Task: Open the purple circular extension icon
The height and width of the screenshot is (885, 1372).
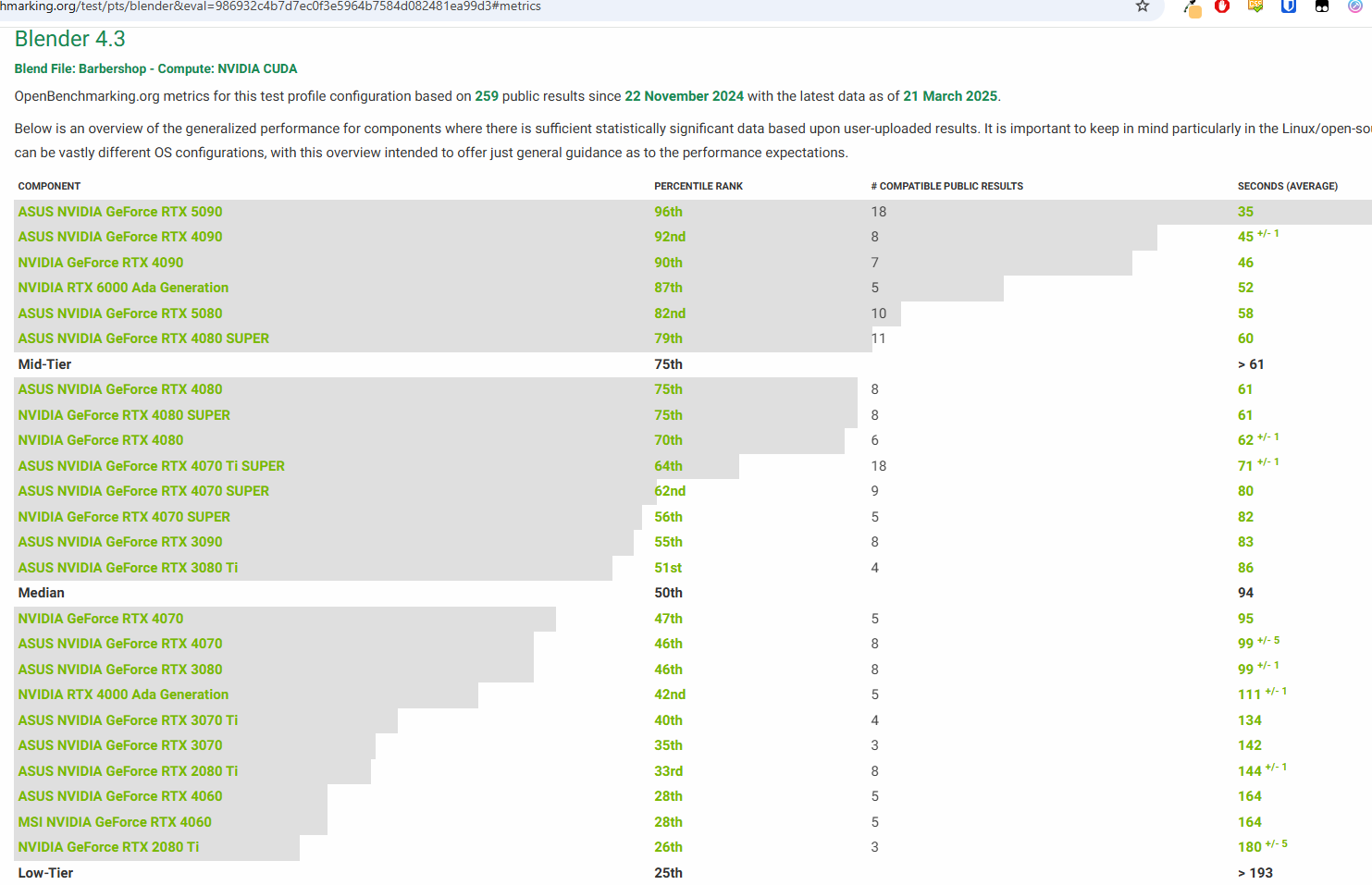Action: pos(1354,6)
